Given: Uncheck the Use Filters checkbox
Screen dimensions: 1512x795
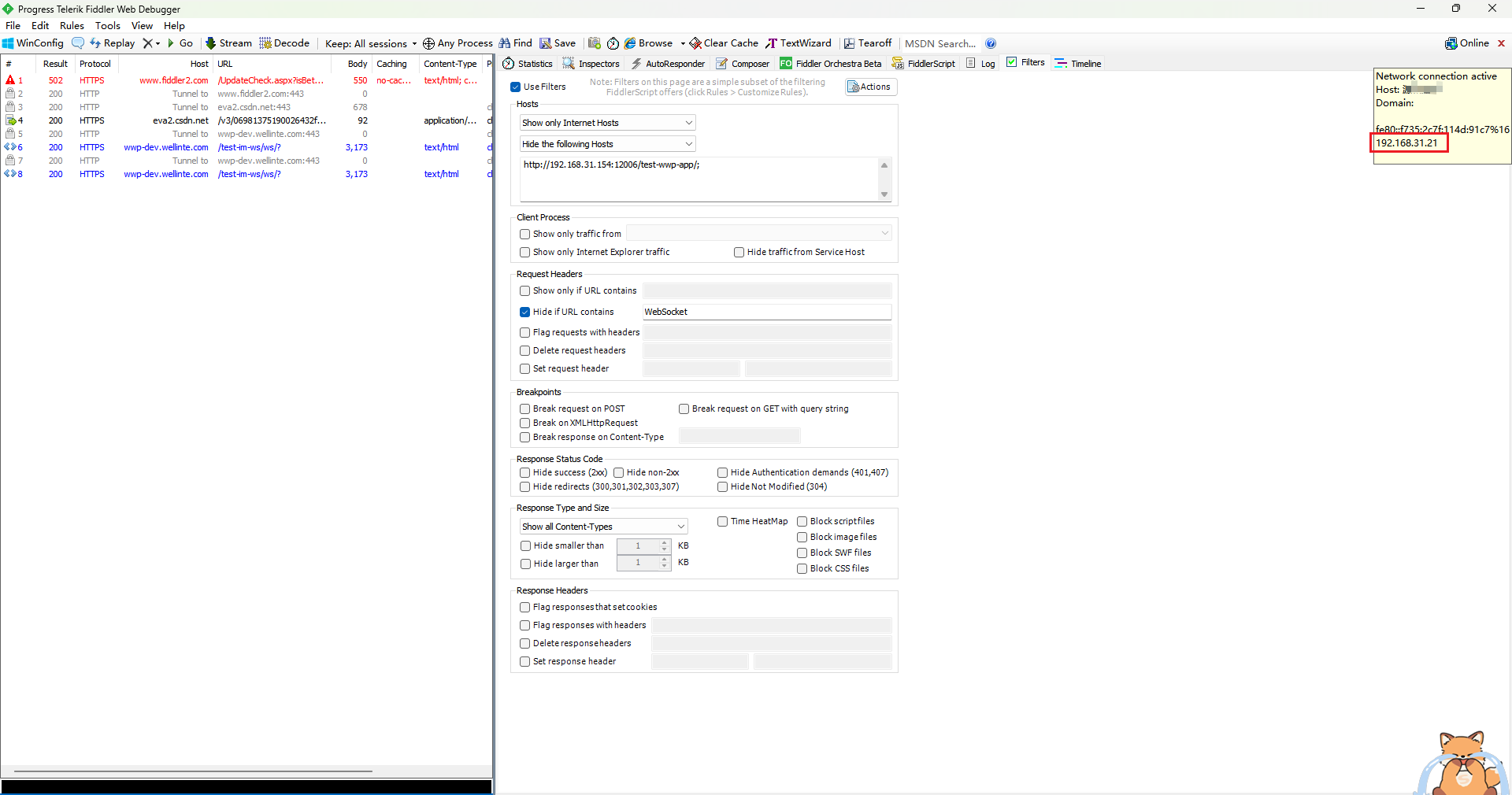Looking at the screenshot, I should 516,87.
